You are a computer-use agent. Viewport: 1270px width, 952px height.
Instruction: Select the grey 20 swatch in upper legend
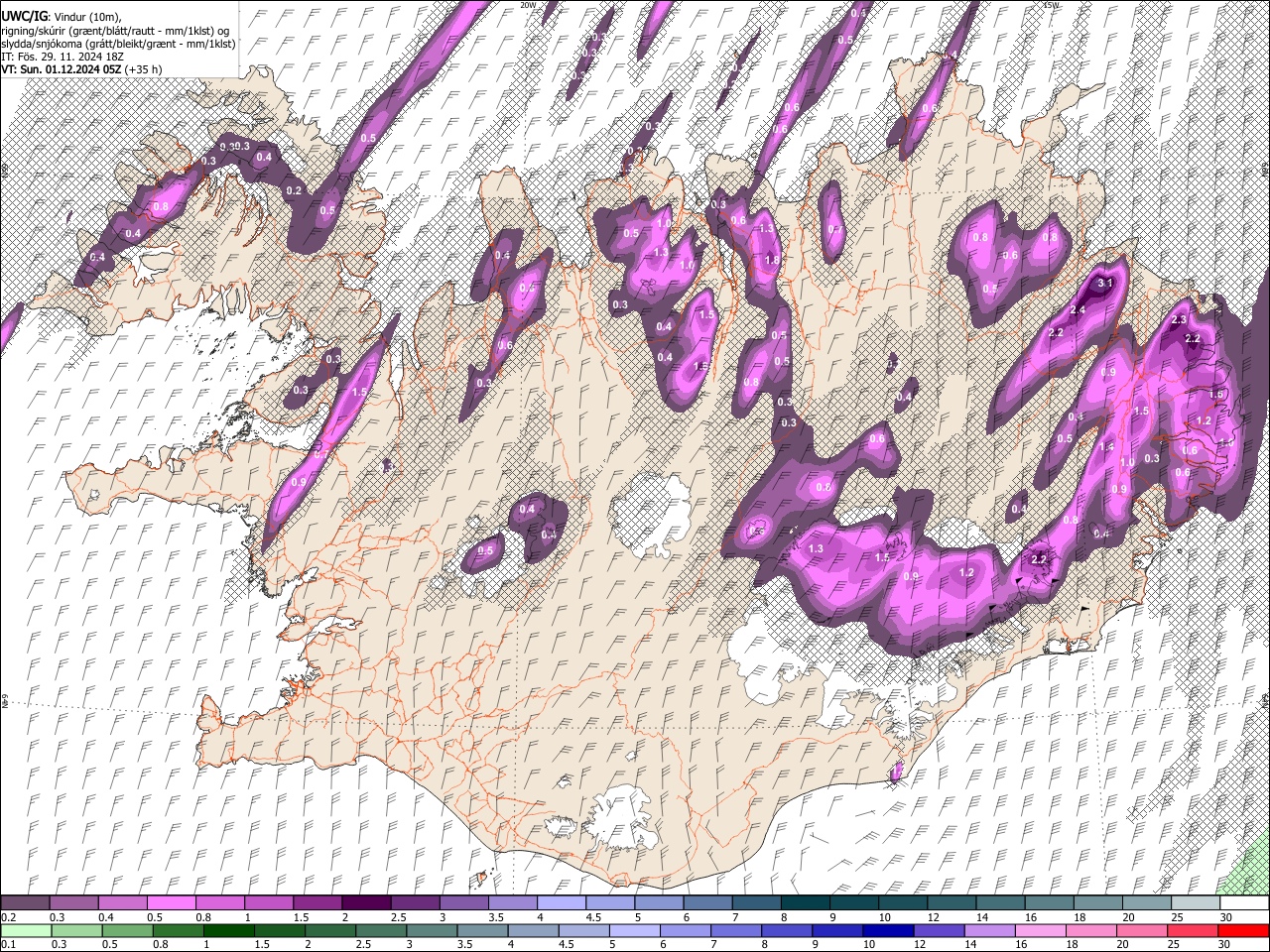tap(1145, 902)
